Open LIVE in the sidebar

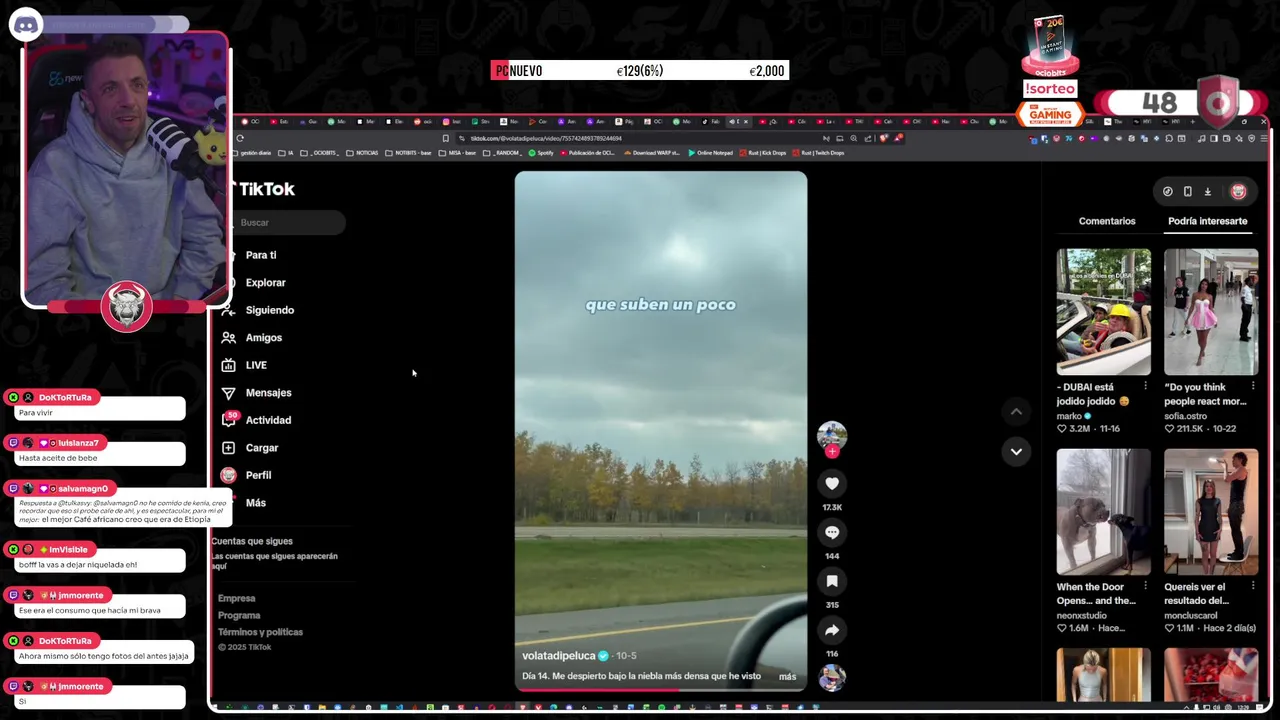(x=256, y=365)
